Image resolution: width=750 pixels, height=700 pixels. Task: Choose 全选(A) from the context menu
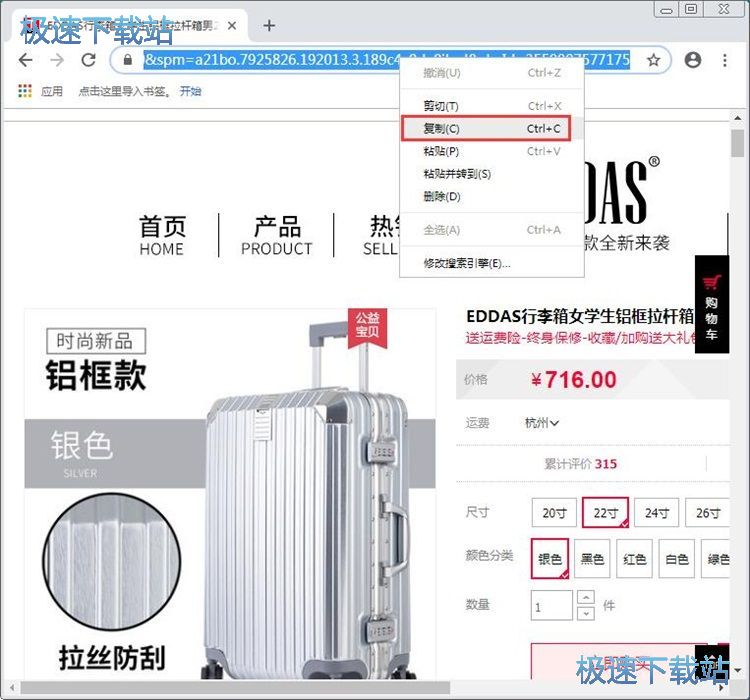coord(492,230)
